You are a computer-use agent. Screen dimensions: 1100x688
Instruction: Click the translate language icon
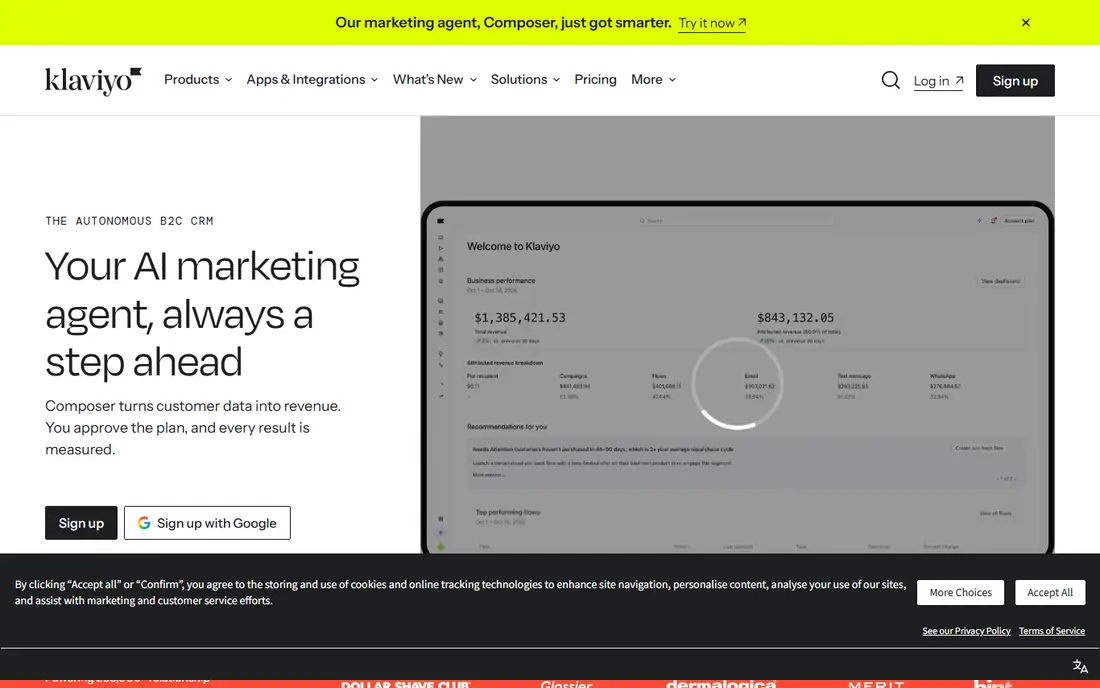point(1080,666)
